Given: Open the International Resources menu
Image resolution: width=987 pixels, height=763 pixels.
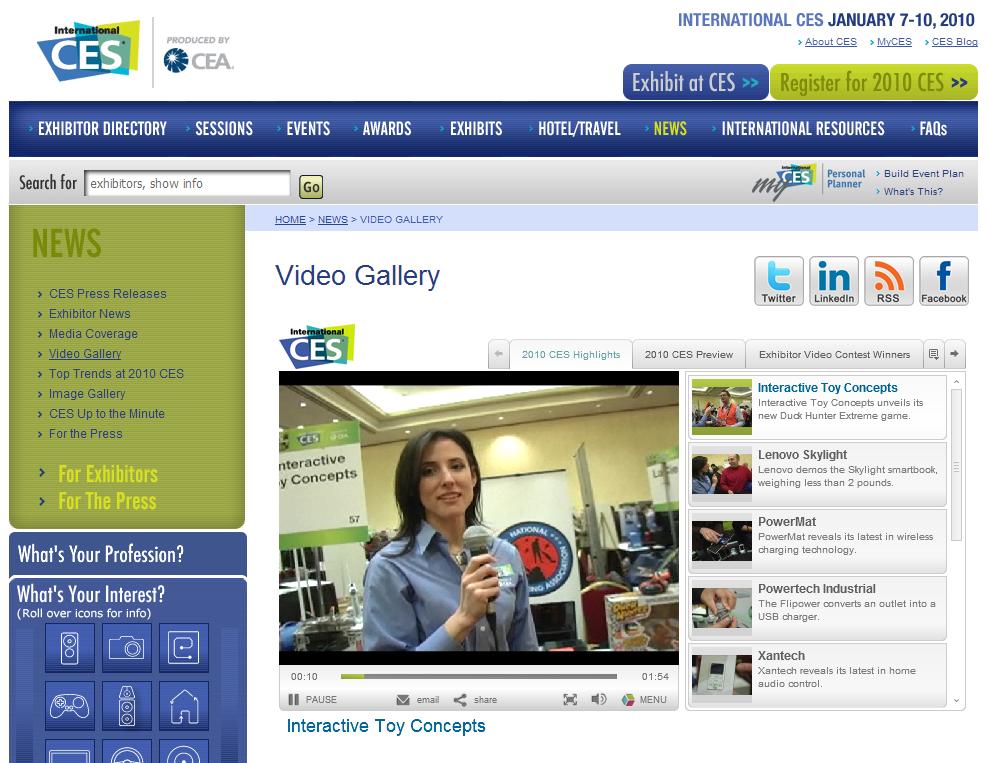Looking at the screenshot, I should 803,128.
